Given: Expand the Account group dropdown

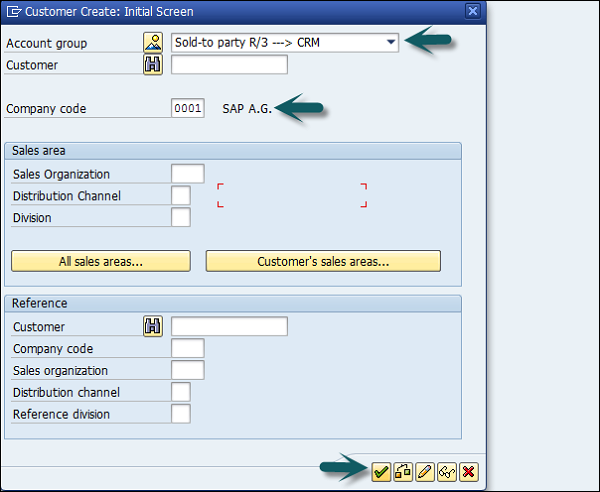Looking at the screenshot, I should pos(390,43).
